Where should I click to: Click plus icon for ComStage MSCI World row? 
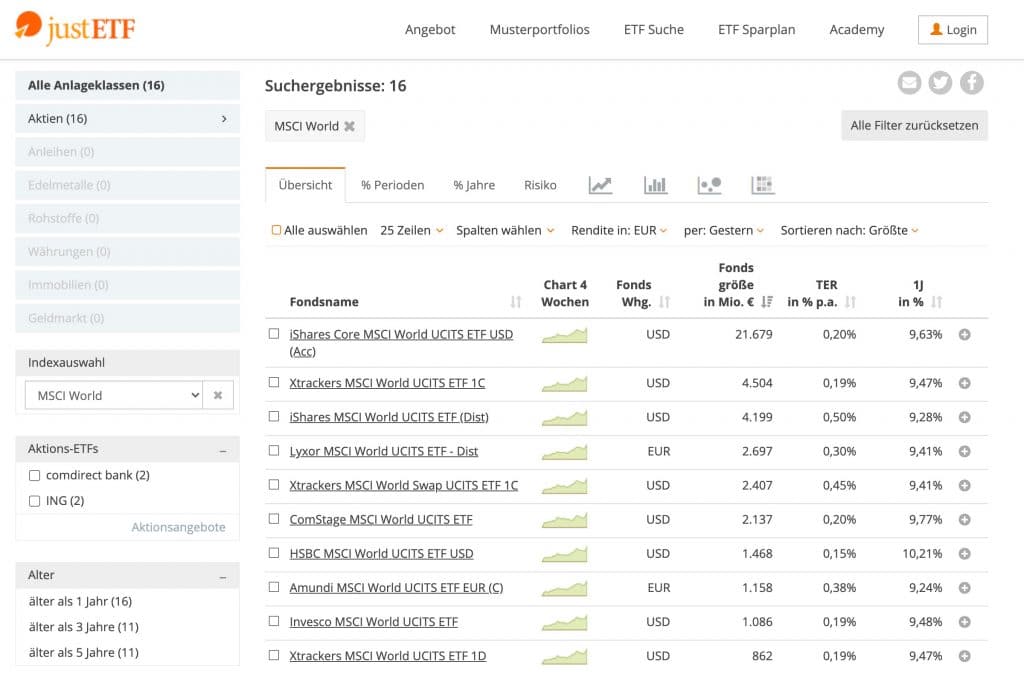coord(965,520)
